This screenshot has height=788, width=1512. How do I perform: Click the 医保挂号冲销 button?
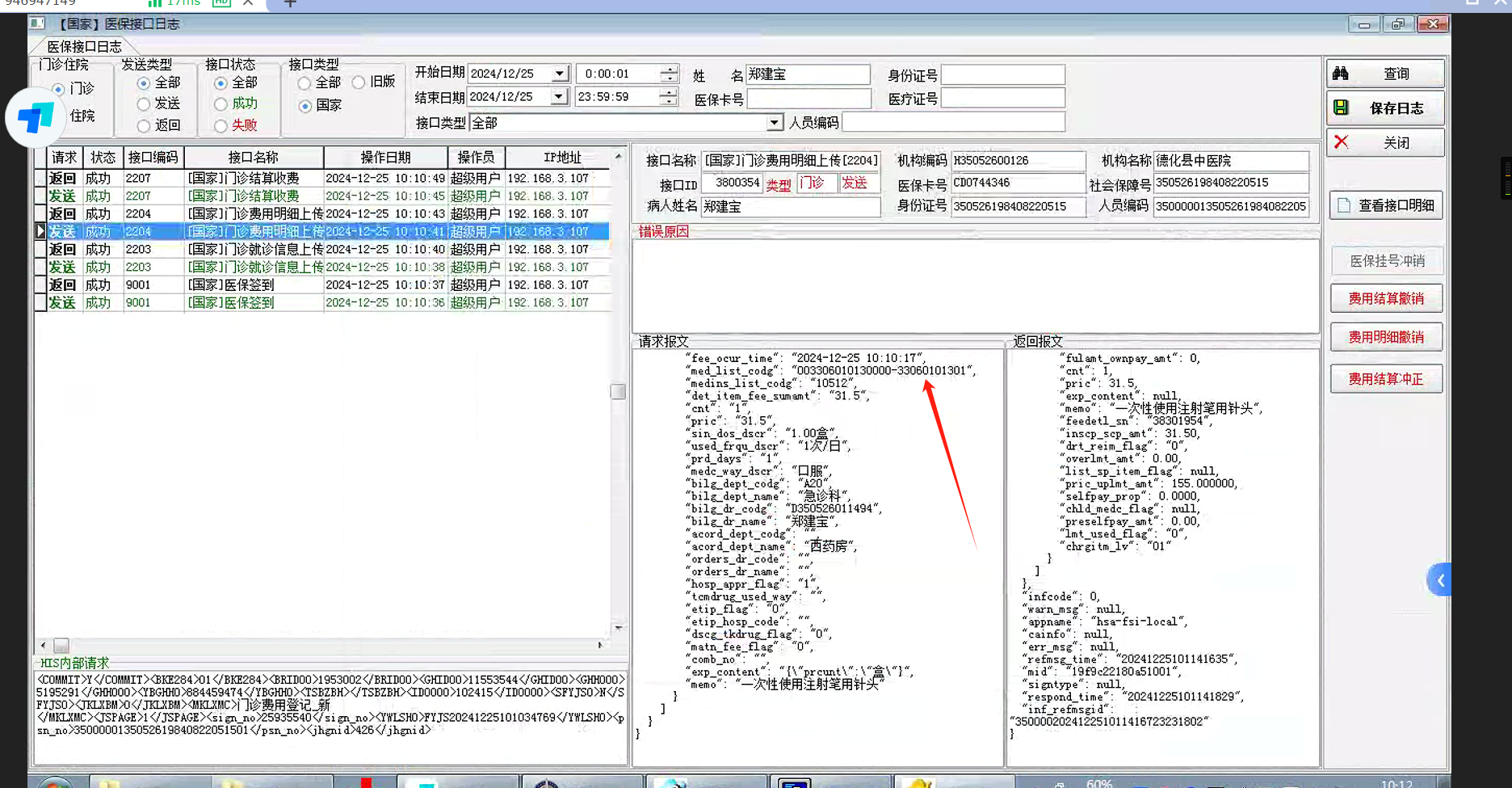[1386, 261]
